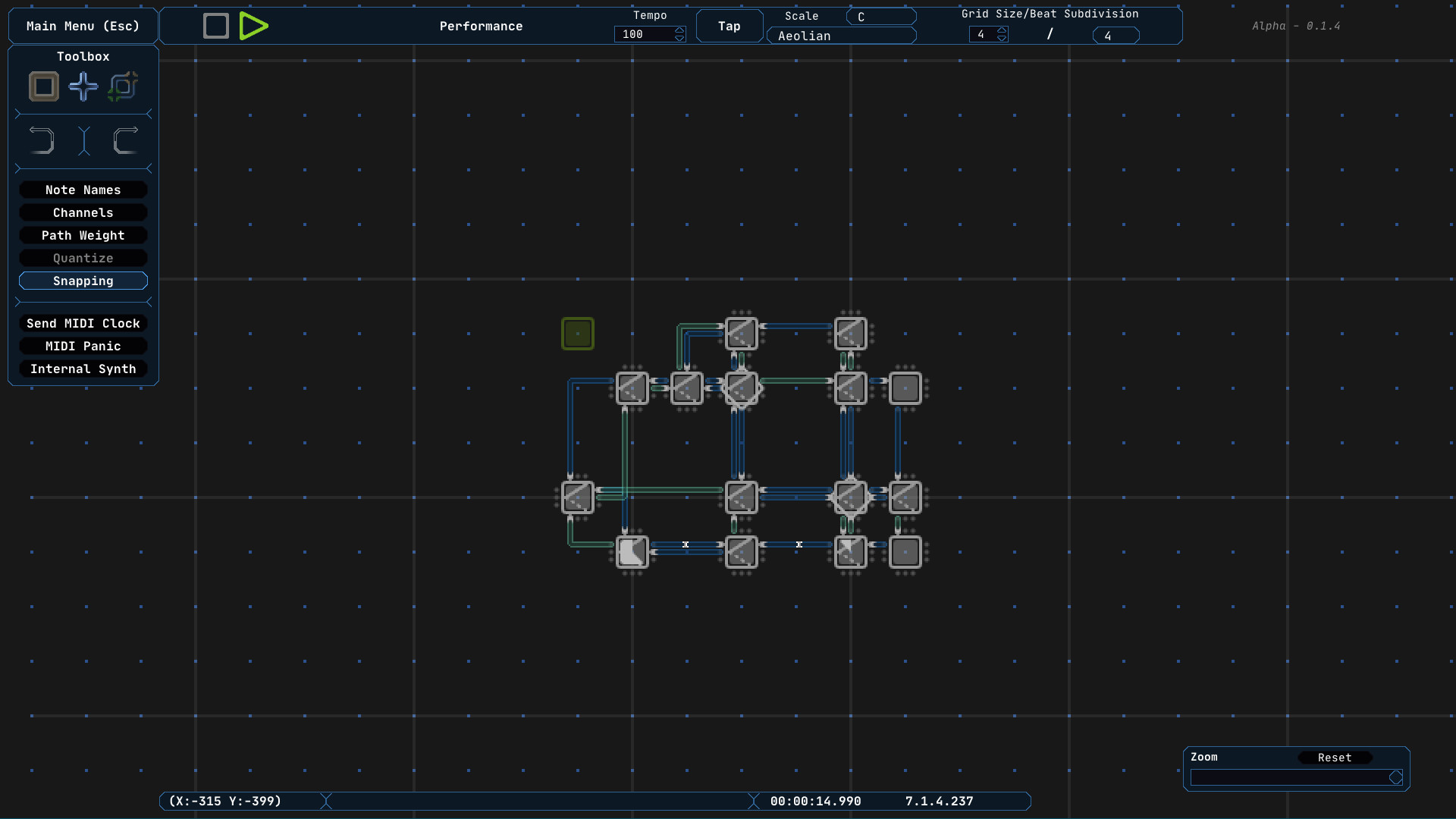Toggle Note Names display
Viewport: 1456px width, 819px height.
tap(83, 190)
